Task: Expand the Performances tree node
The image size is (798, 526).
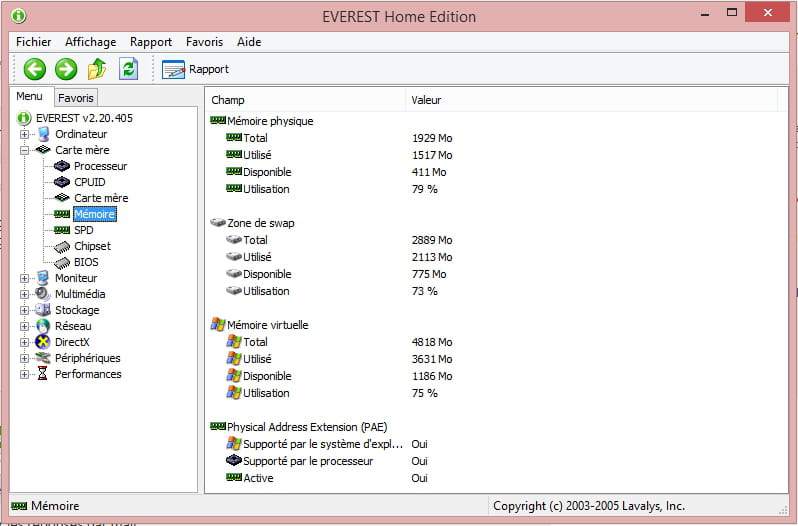Action: (x=24, y=374)
